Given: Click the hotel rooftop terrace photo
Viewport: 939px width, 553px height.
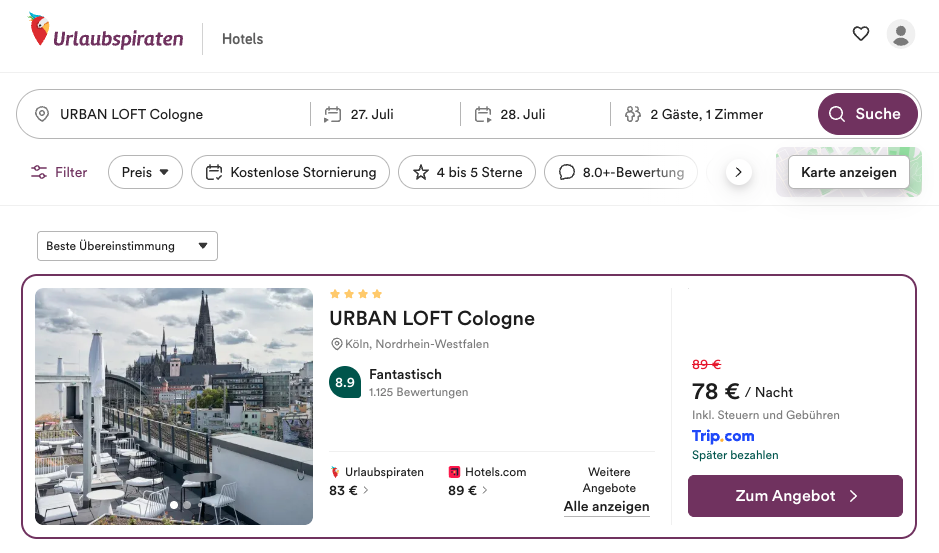Looking at the screenshot, I should [x=174, y=406].
